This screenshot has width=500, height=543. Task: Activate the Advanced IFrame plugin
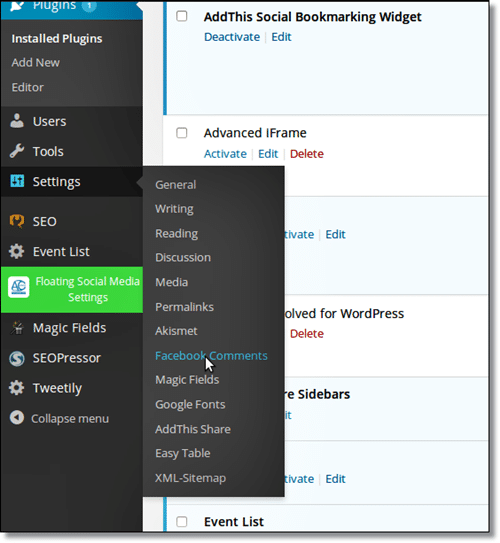225,154
